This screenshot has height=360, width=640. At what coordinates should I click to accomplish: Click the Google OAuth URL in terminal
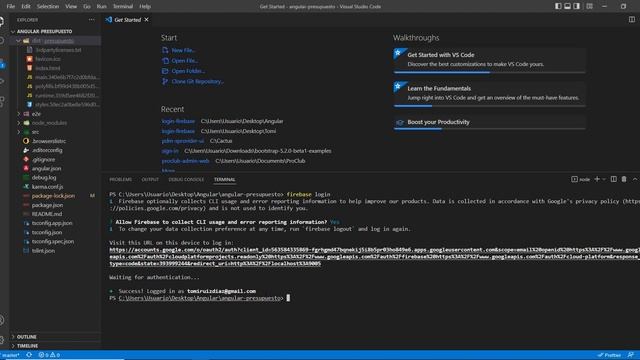[x=374, y=257]
